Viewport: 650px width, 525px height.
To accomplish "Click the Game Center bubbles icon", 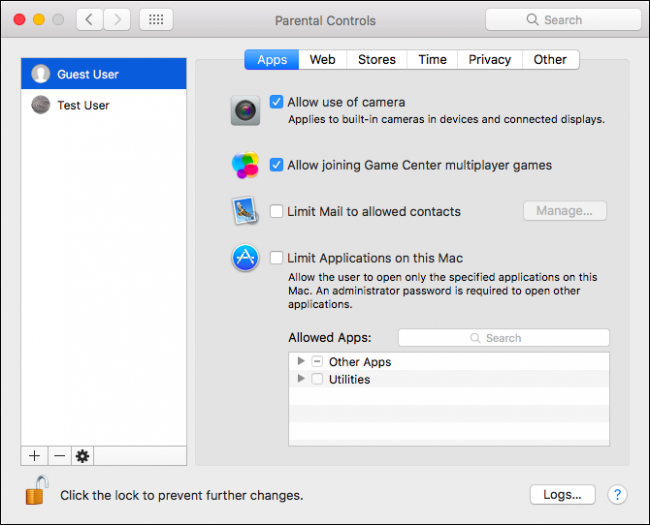I will (x=245, y=165).
